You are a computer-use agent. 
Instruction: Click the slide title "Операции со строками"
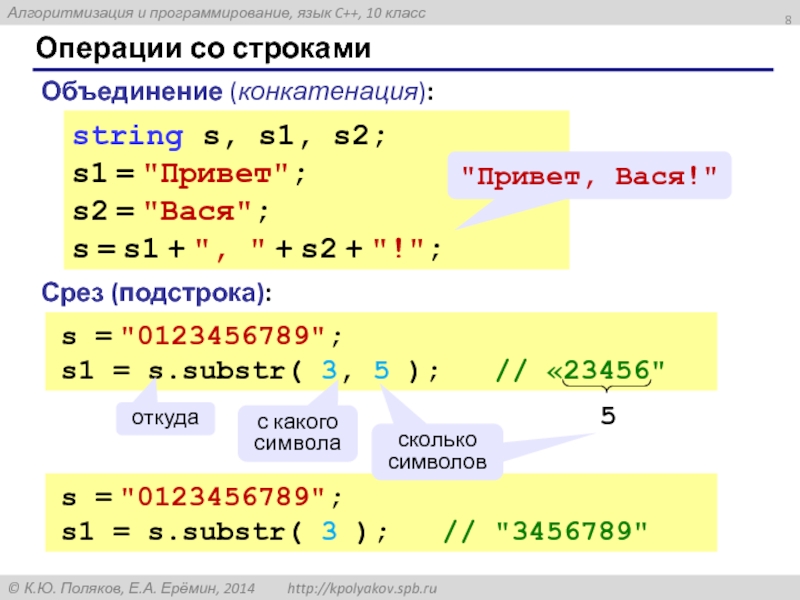203,49
